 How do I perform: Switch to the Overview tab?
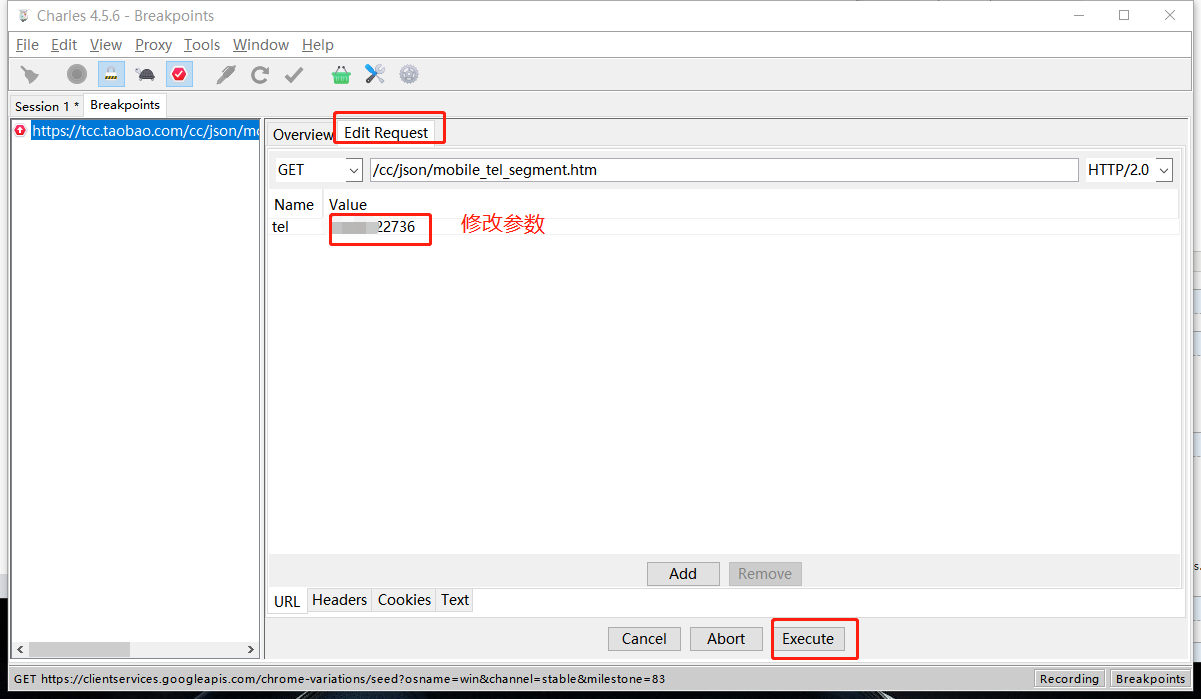click(303, 134)
